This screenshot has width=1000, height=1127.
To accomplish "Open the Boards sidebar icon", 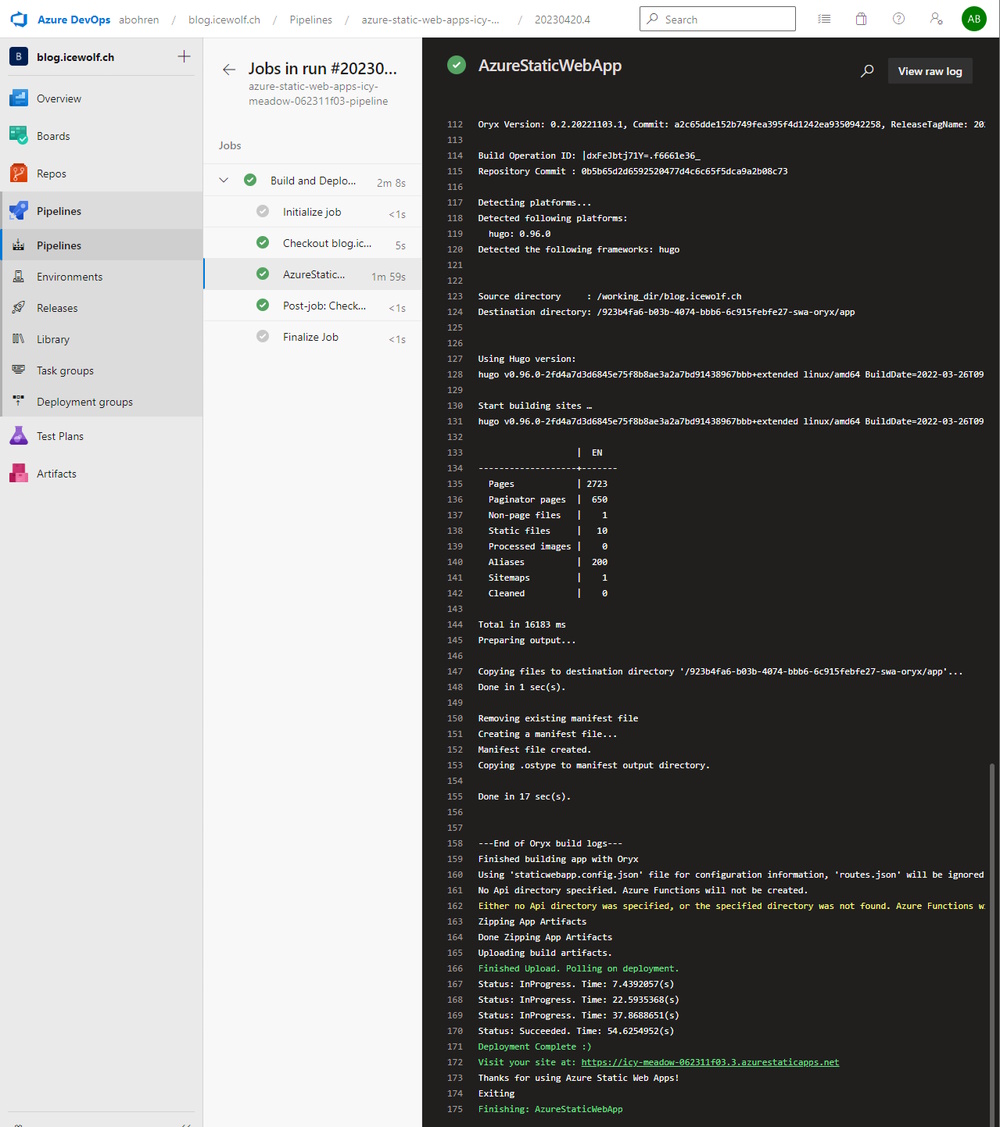I will [x=19, y=135].
